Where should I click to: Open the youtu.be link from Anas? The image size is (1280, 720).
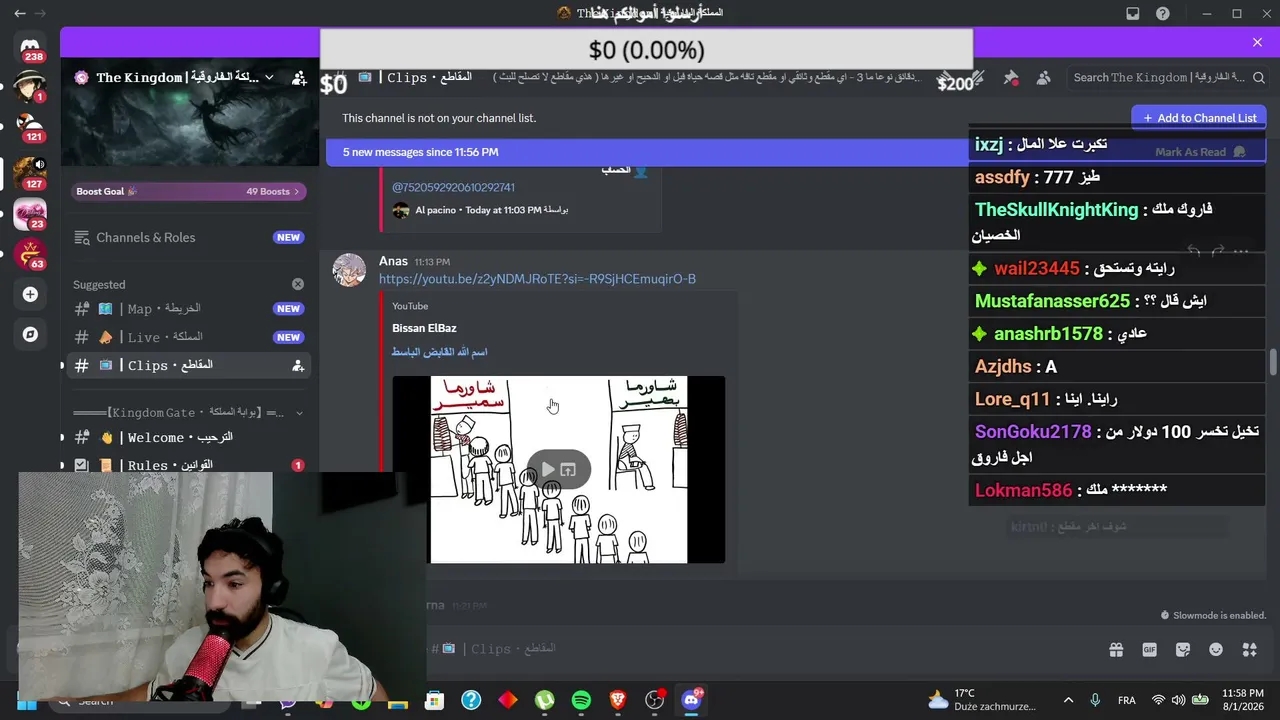[537, 279]
